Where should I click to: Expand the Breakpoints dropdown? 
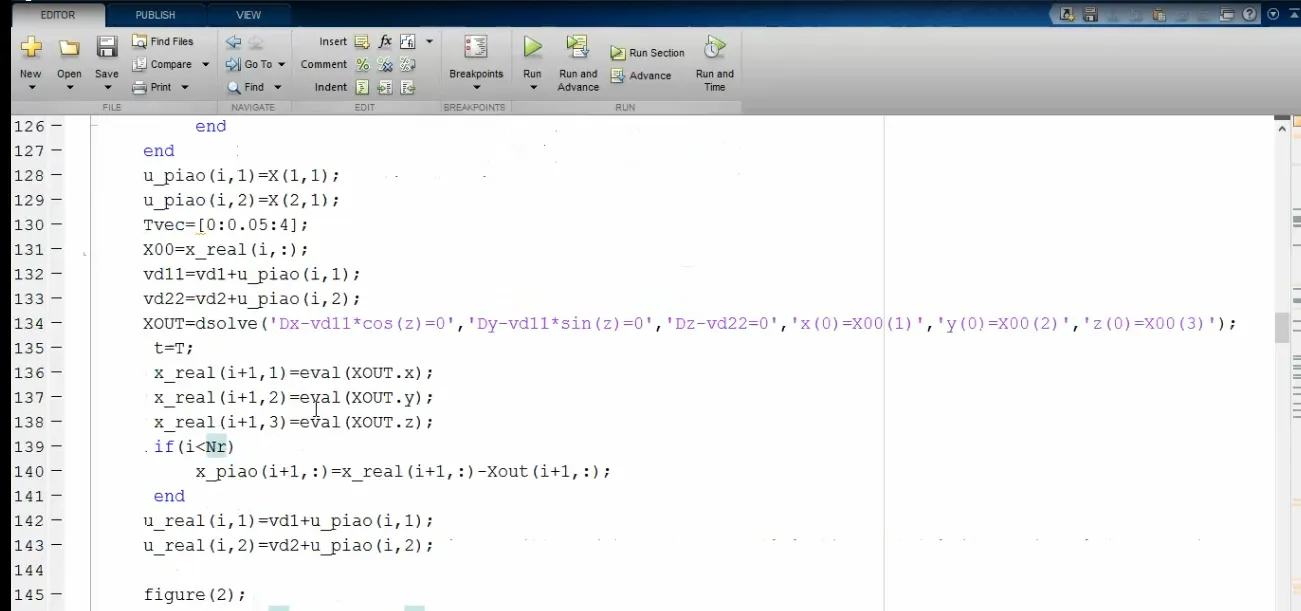476,88
